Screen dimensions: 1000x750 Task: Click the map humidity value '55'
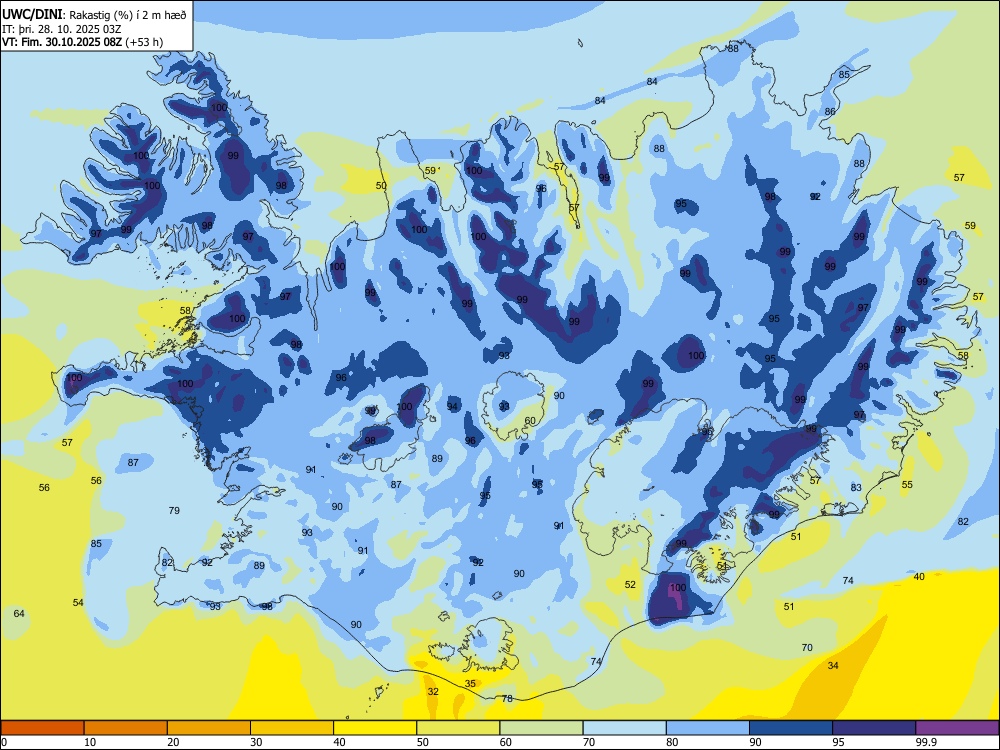[x=907, y=484]
